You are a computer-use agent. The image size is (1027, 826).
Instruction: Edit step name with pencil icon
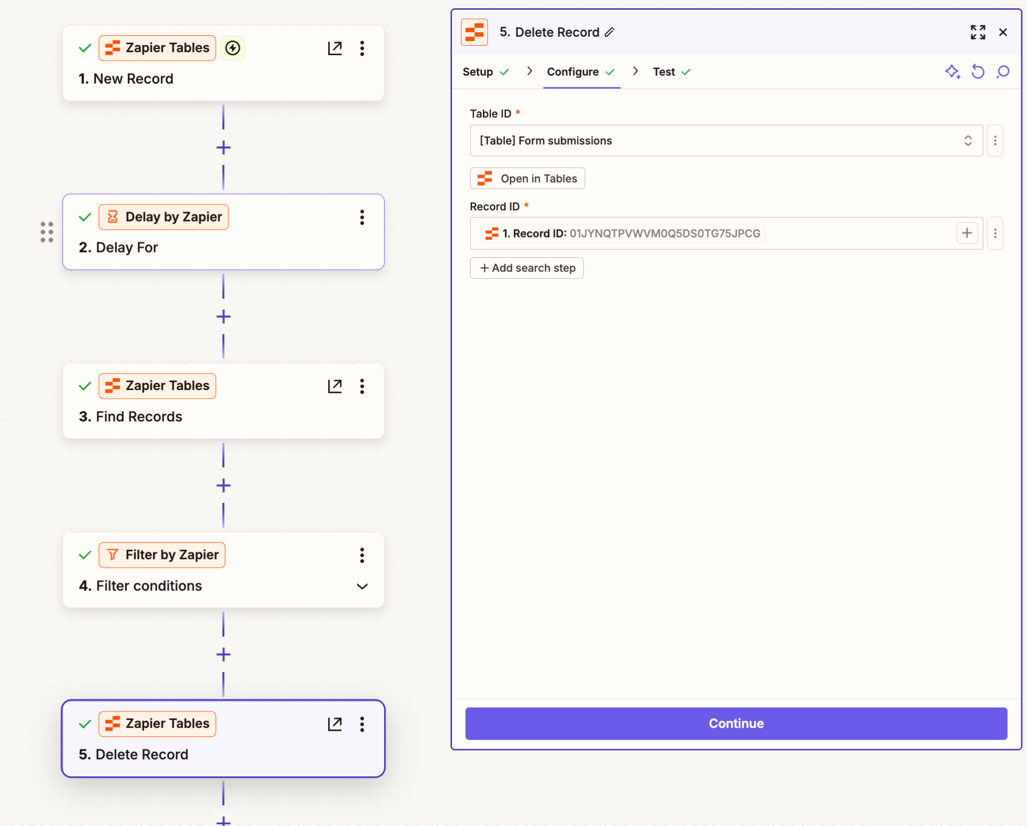tap(610, 32)
